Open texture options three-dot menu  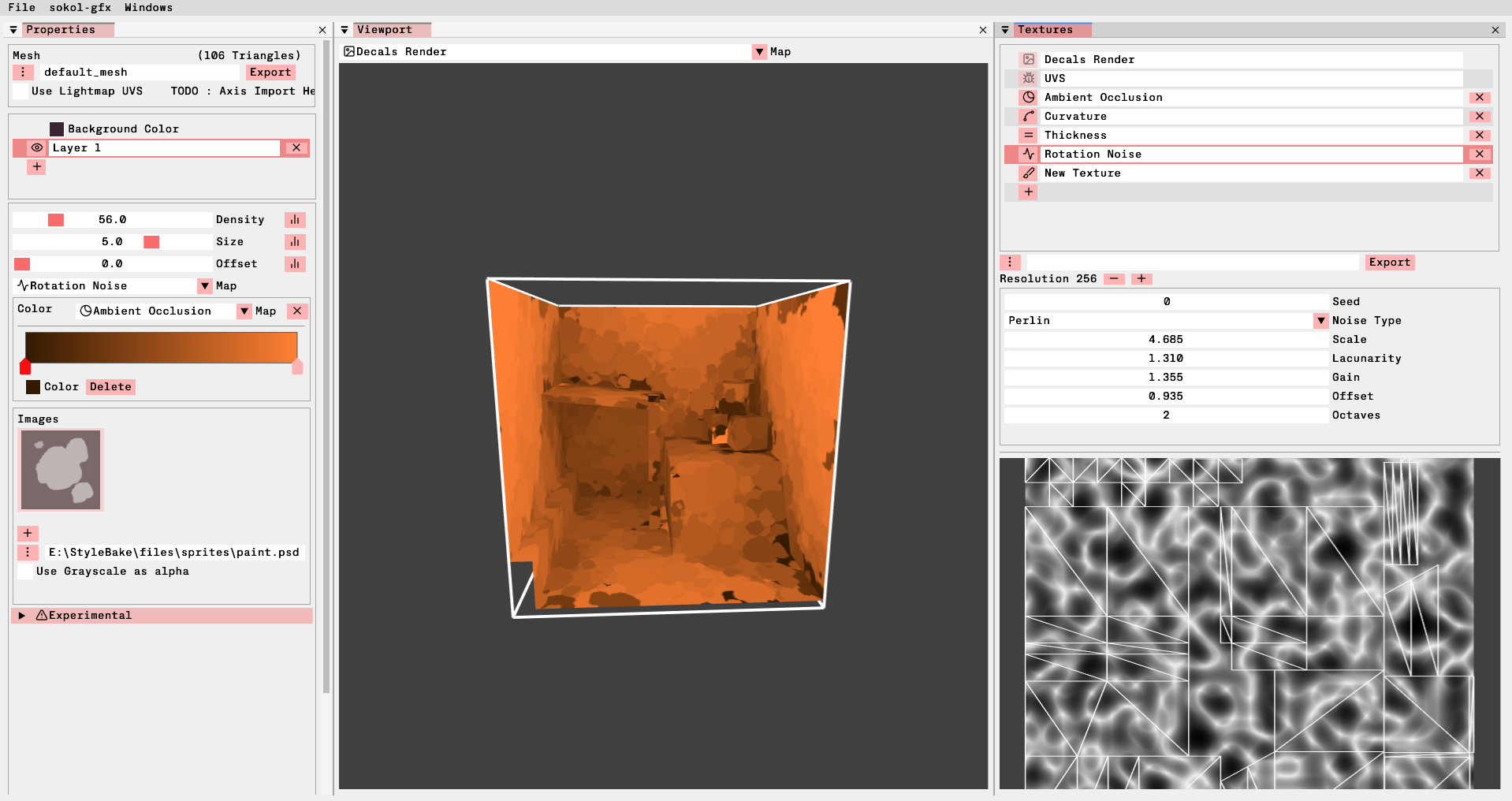coord(1010,262)
